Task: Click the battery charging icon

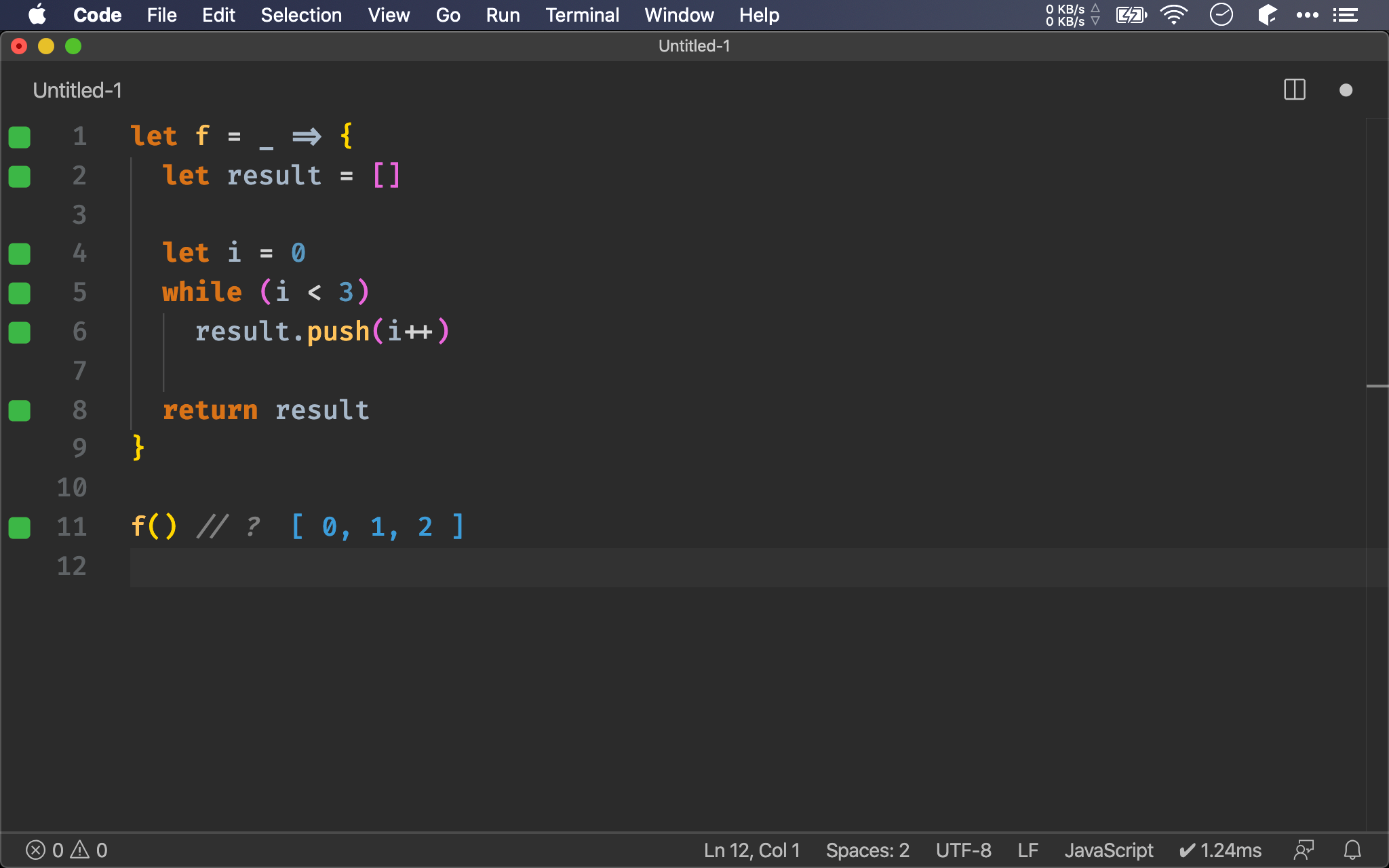Action: 1131,15
